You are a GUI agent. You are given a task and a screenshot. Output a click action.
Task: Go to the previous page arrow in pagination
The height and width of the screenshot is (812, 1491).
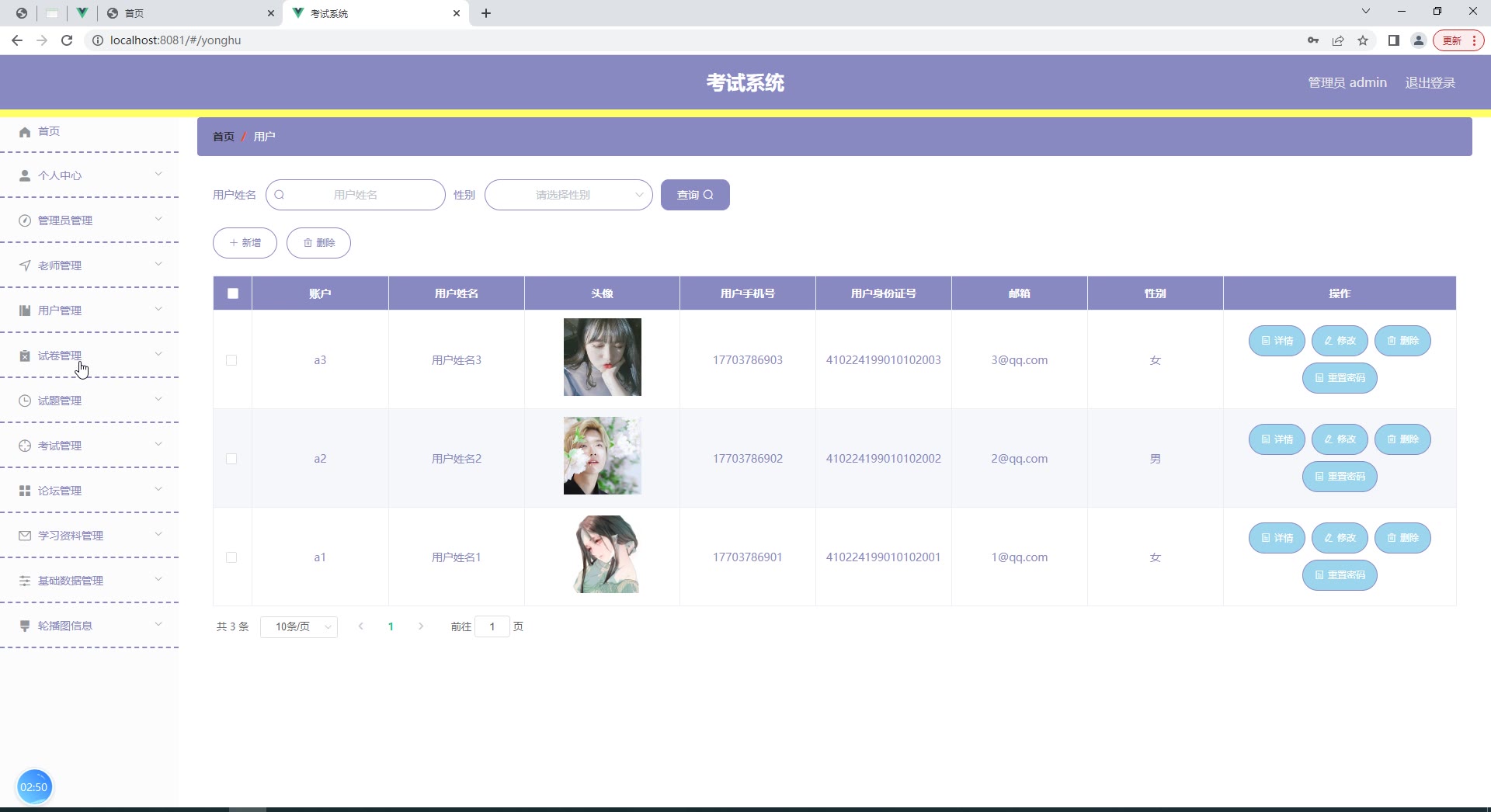(x=361, y=626)
